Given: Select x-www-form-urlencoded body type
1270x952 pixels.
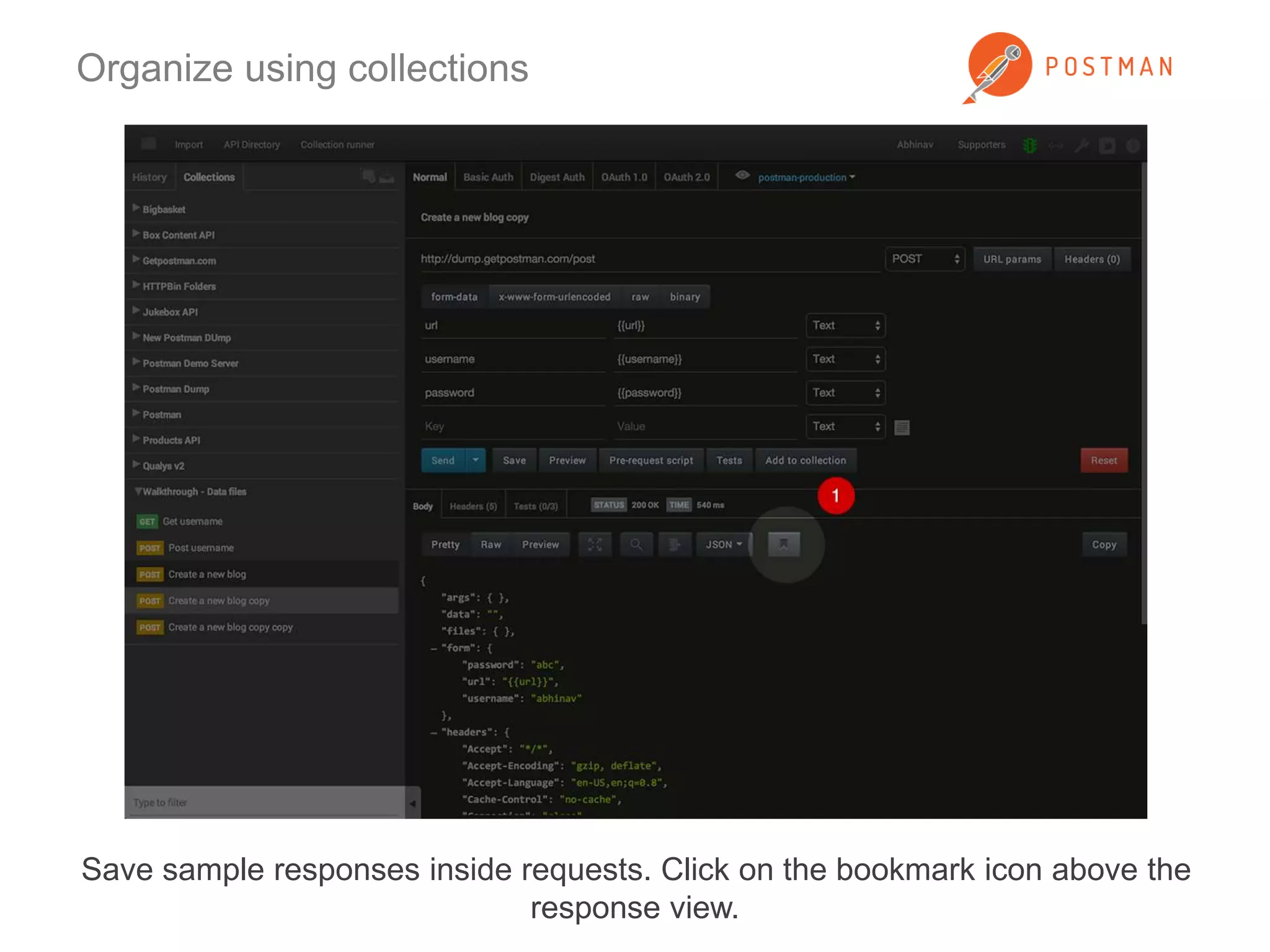Looking at the screenshot, I should click(x=554, y=297).
